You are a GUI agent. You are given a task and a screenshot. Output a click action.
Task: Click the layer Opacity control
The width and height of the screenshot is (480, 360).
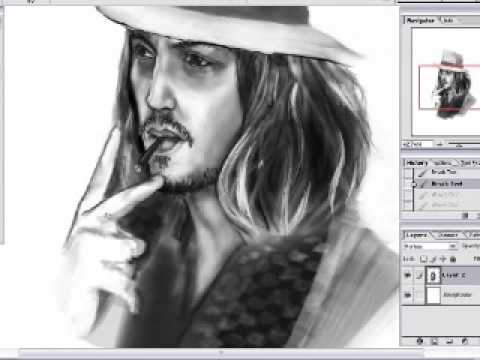click(471, 247)
